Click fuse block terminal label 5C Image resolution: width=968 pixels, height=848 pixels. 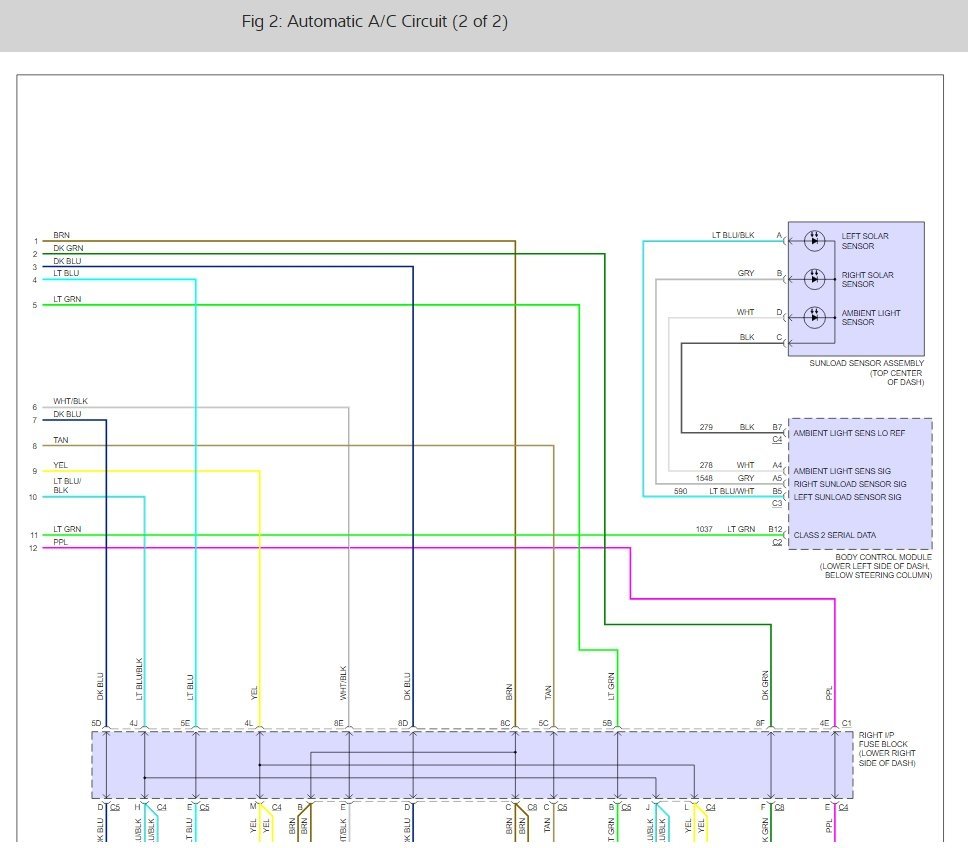(543, 723)
